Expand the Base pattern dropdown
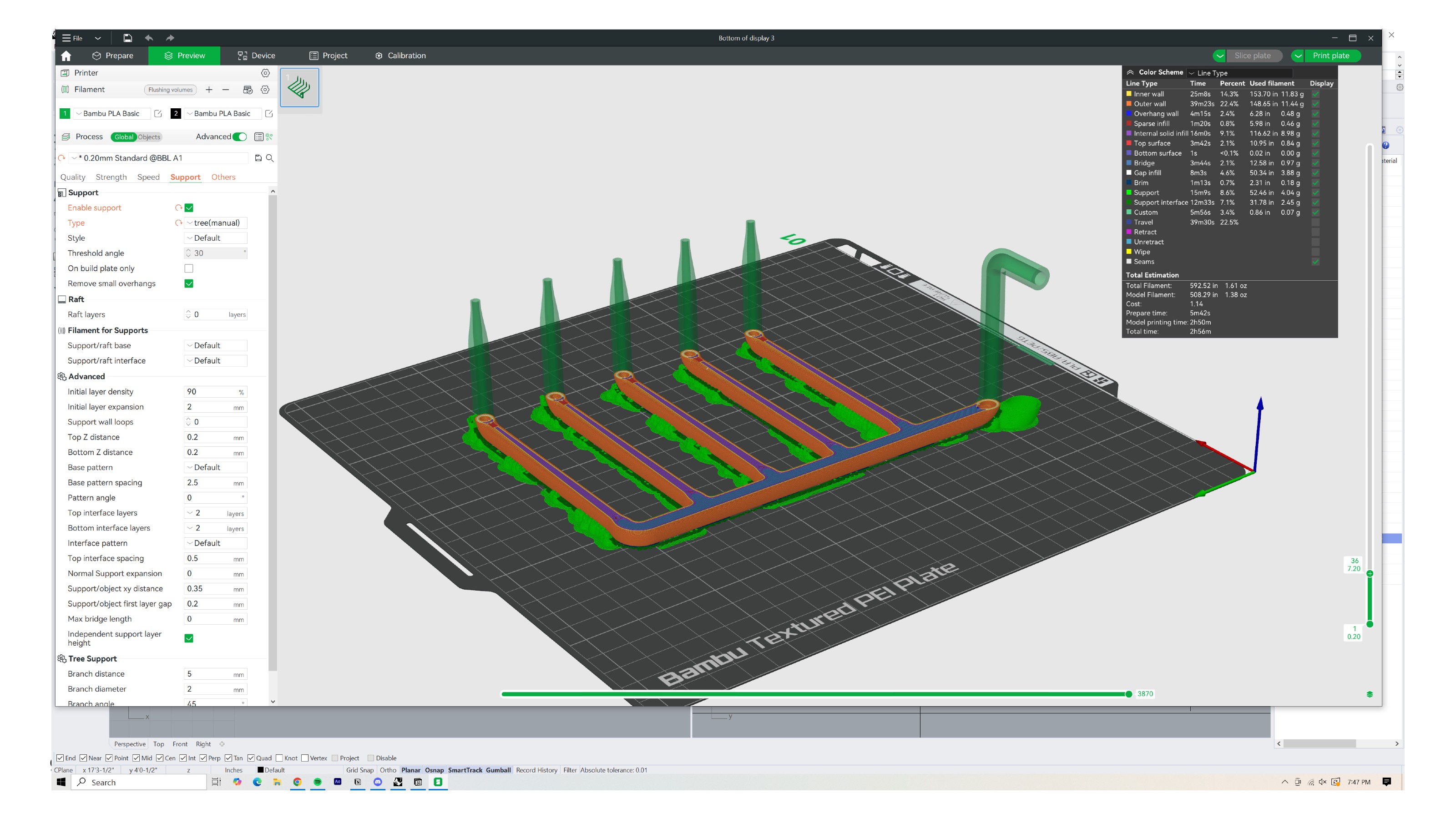 click(x=216, y=467)
